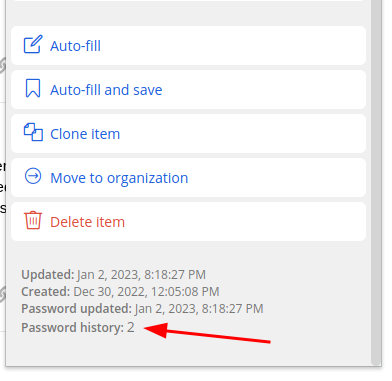Viewport: 392px width, 381px height.
Task: Click the Password history label
Action: 72,328
